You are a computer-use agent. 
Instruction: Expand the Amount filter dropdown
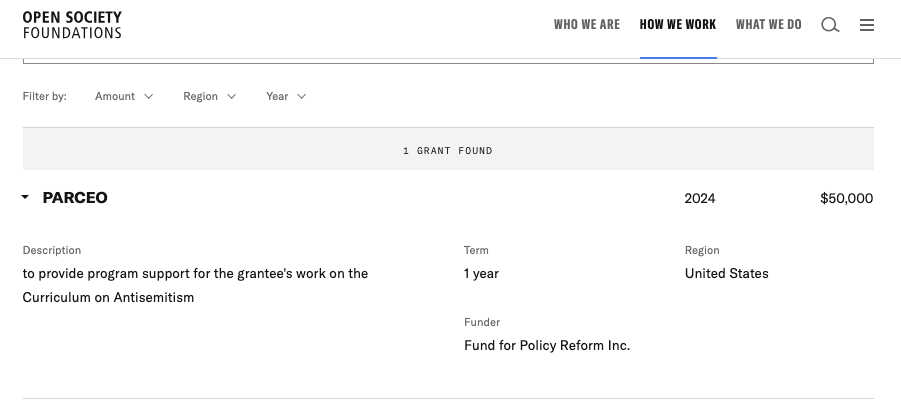[x=124, y=96]
